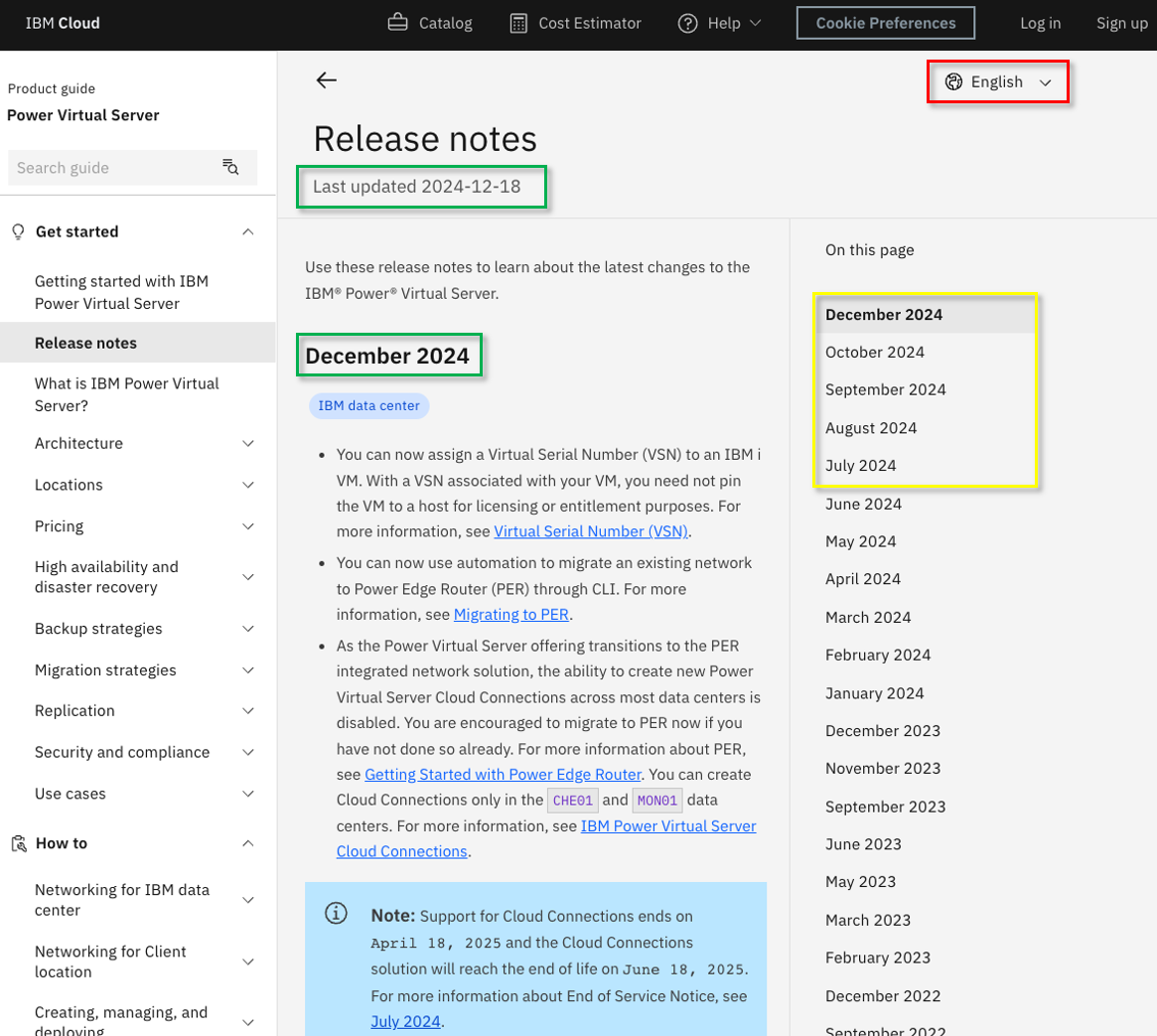Jump to September 2023 section
The height and width of the screenshot is (1036, 1157).
(x=886, y=808)
